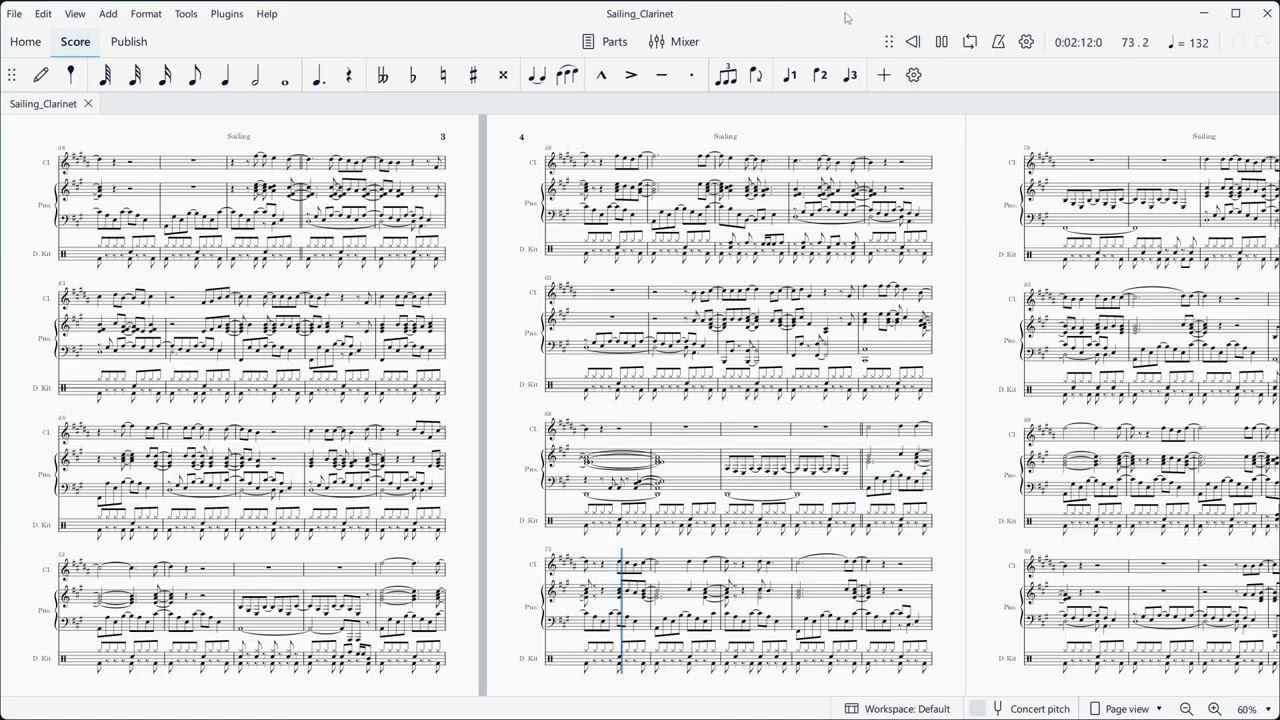Toggle the rest input icon
The width and height of the screenshot is (1280, 720).
point(349,75)
